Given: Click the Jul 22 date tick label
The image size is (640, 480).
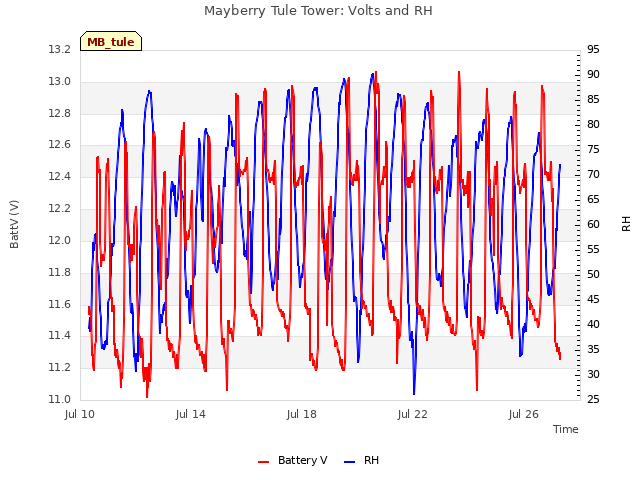Looking at the screenshot, I should [413, 414].
